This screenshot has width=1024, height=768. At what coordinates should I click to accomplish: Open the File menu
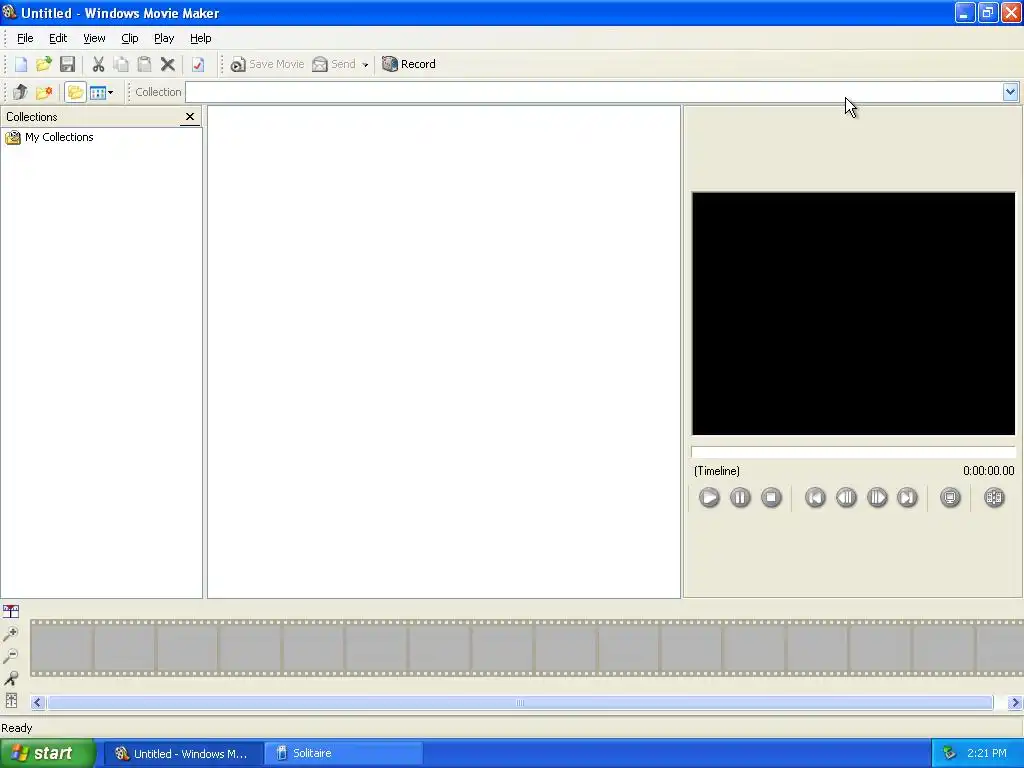(25, 38)
